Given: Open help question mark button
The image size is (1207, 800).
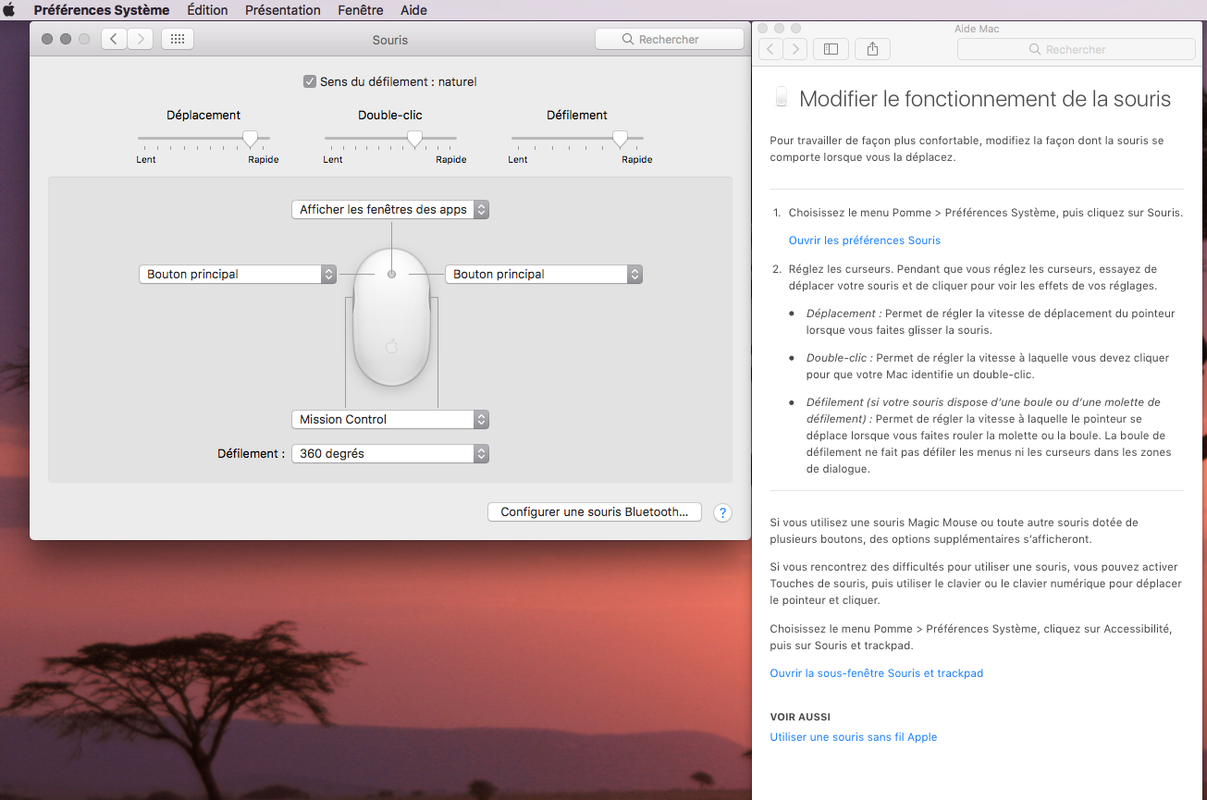Looking at the screenshot, I should click(x=723, y=513).
